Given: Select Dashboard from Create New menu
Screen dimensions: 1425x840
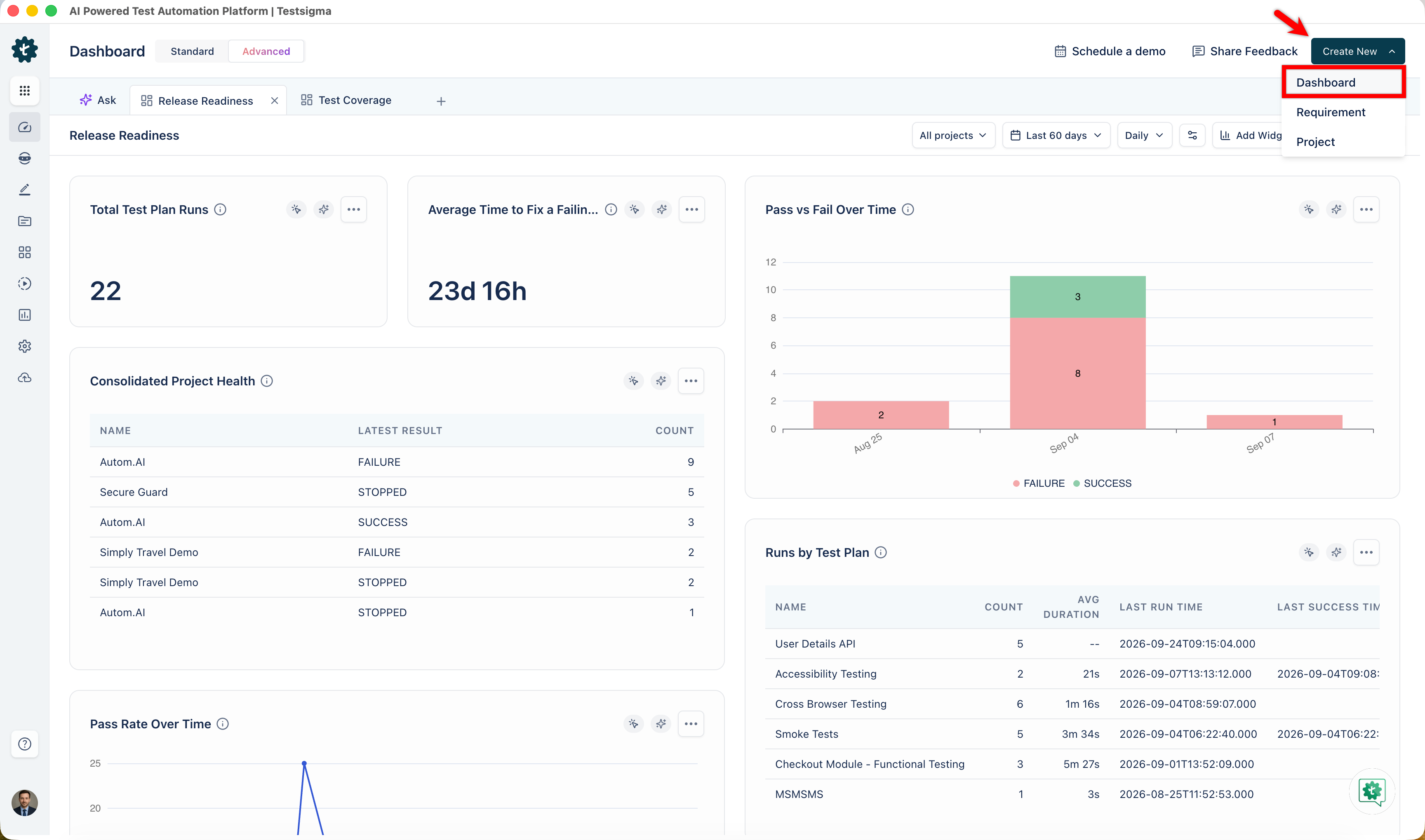Looking at the screenshot, I should [1343, 83].
